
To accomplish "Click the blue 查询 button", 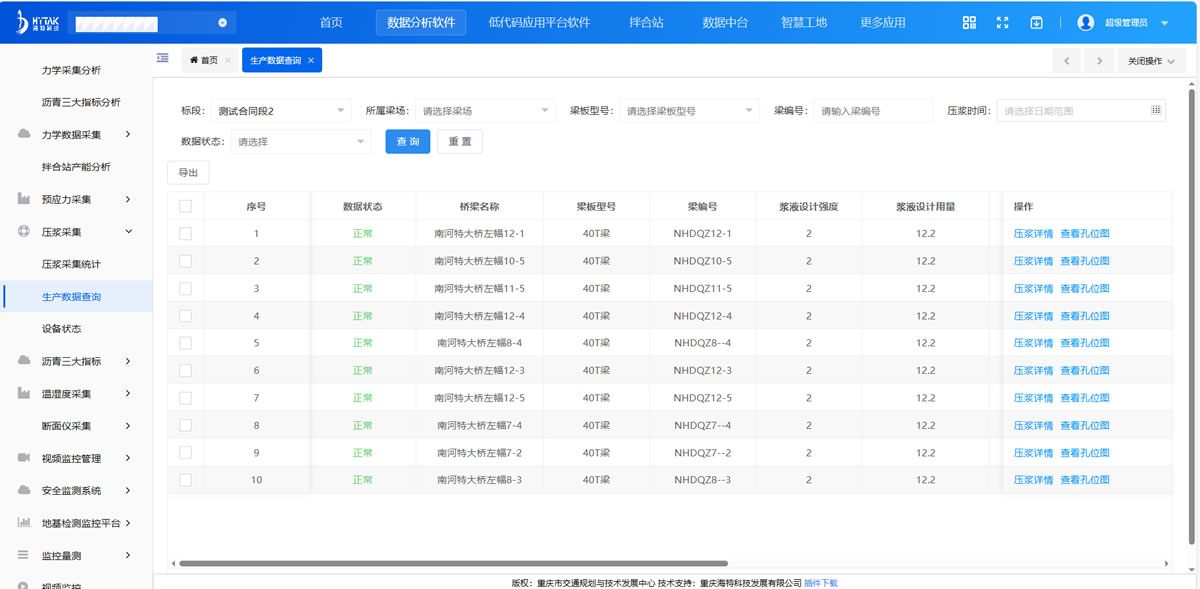I will pos(408,142).
